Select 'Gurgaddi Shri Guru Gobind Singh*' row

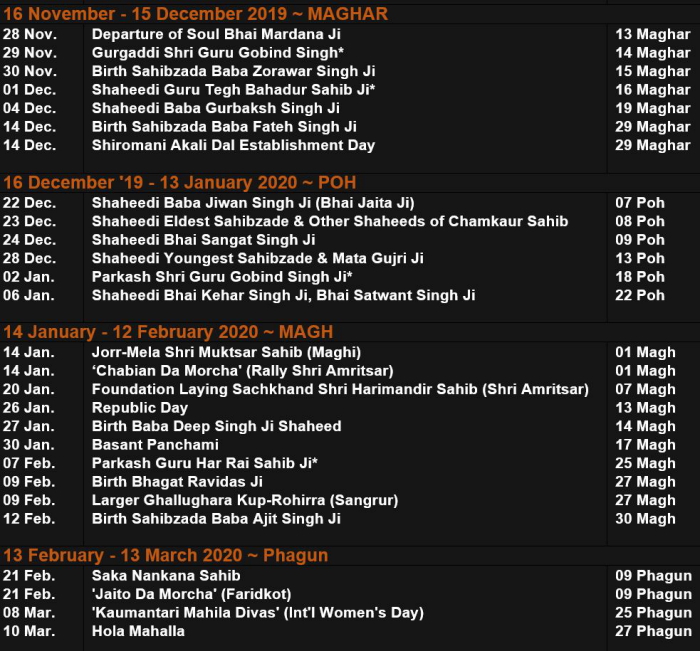click(x=218, y=53)
